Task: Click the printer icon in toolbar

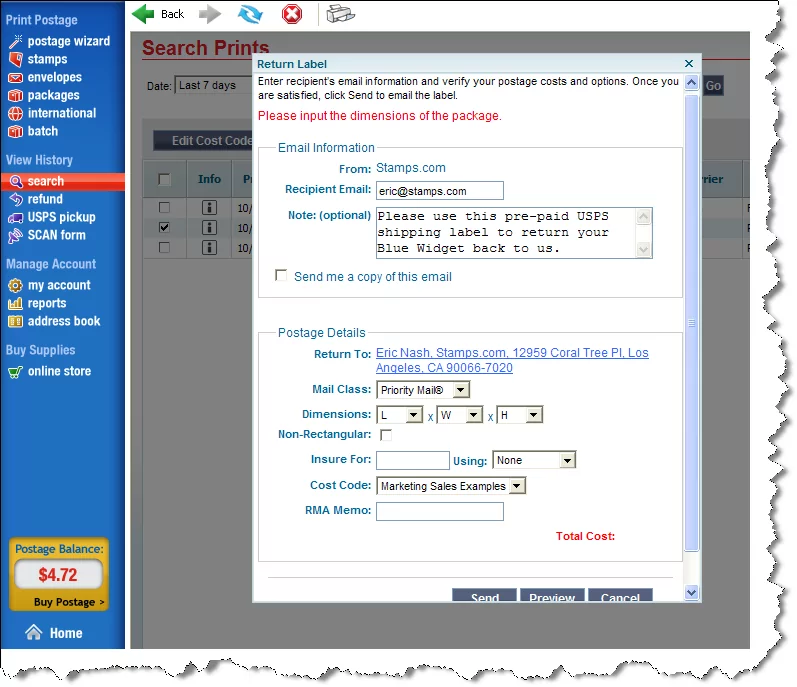Action: [x=340, y=14]
